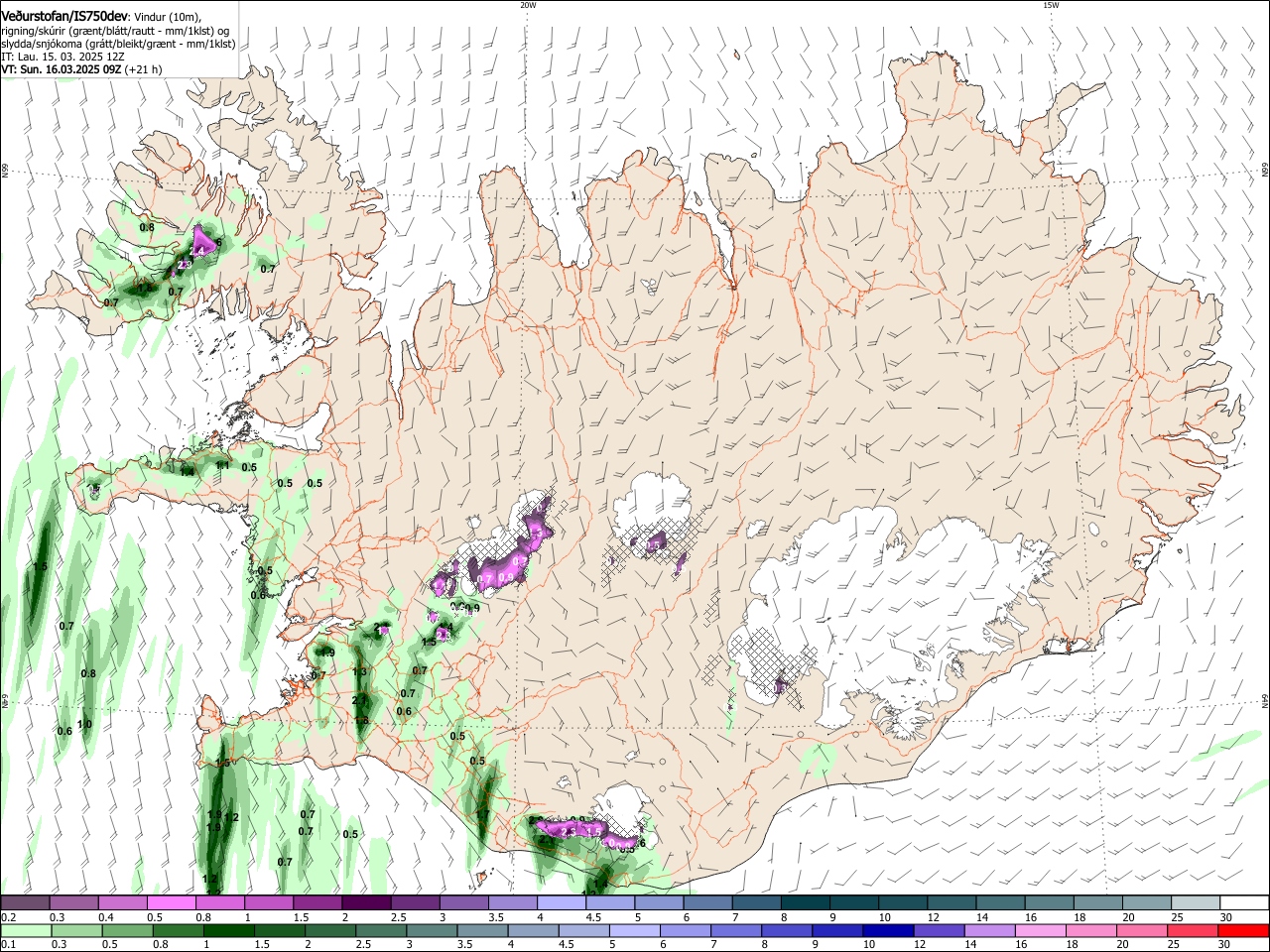
Task: Click the '(+21 h)' forecast offset text
Action: pyautogui.click(x=144, y=69)
